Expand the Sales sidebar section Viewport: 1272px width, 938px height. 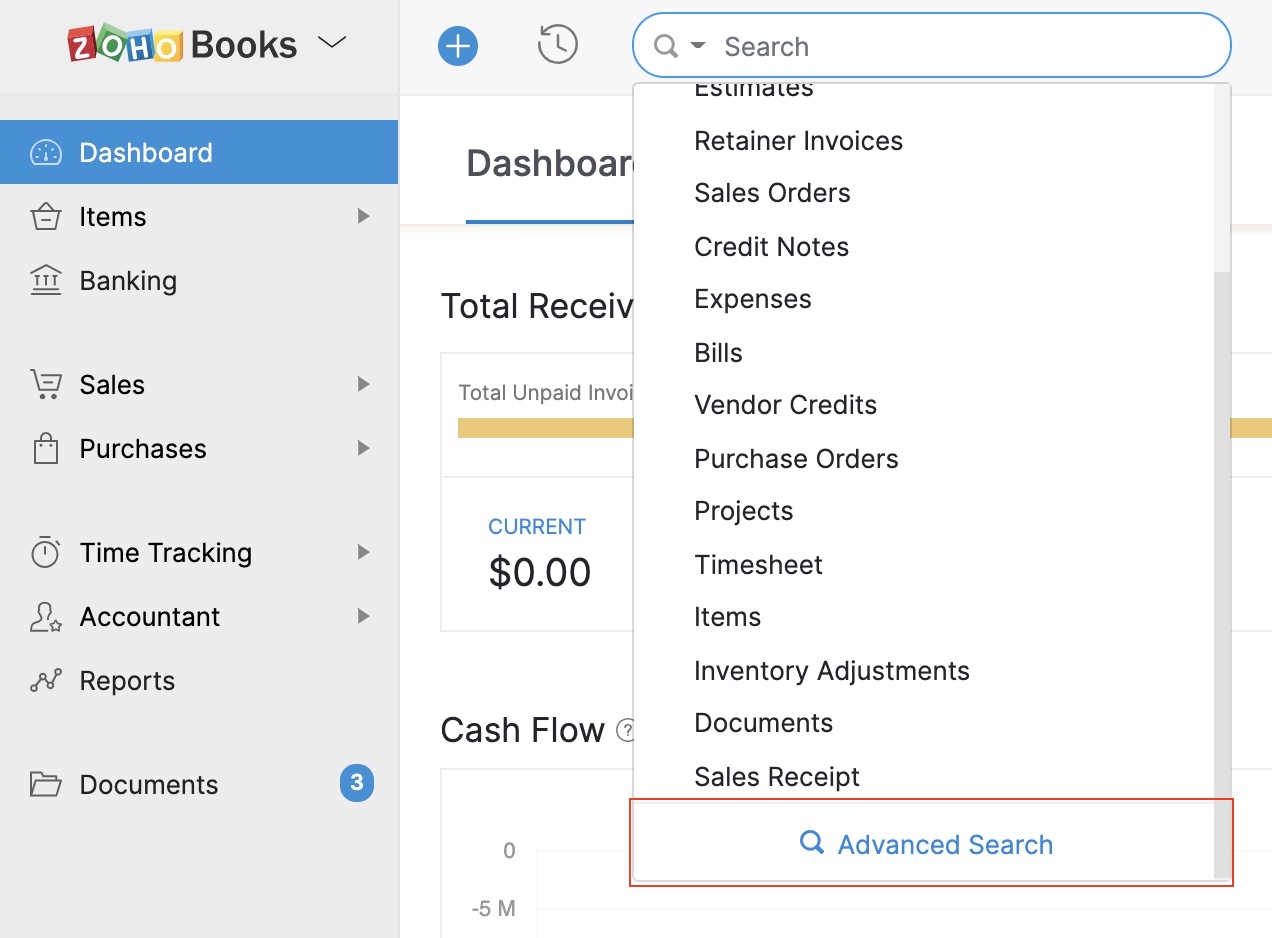click(x=363, y=384)
